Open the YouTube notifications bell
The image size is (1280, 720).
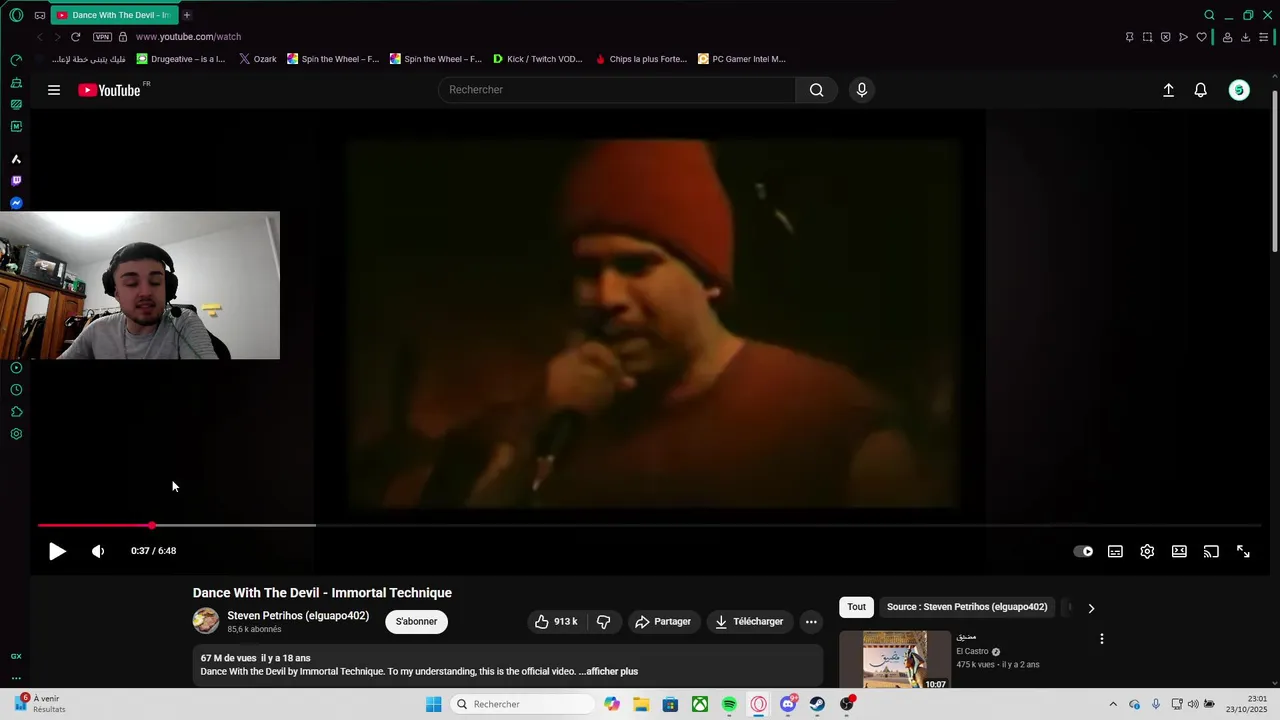tap(1201, 90)
